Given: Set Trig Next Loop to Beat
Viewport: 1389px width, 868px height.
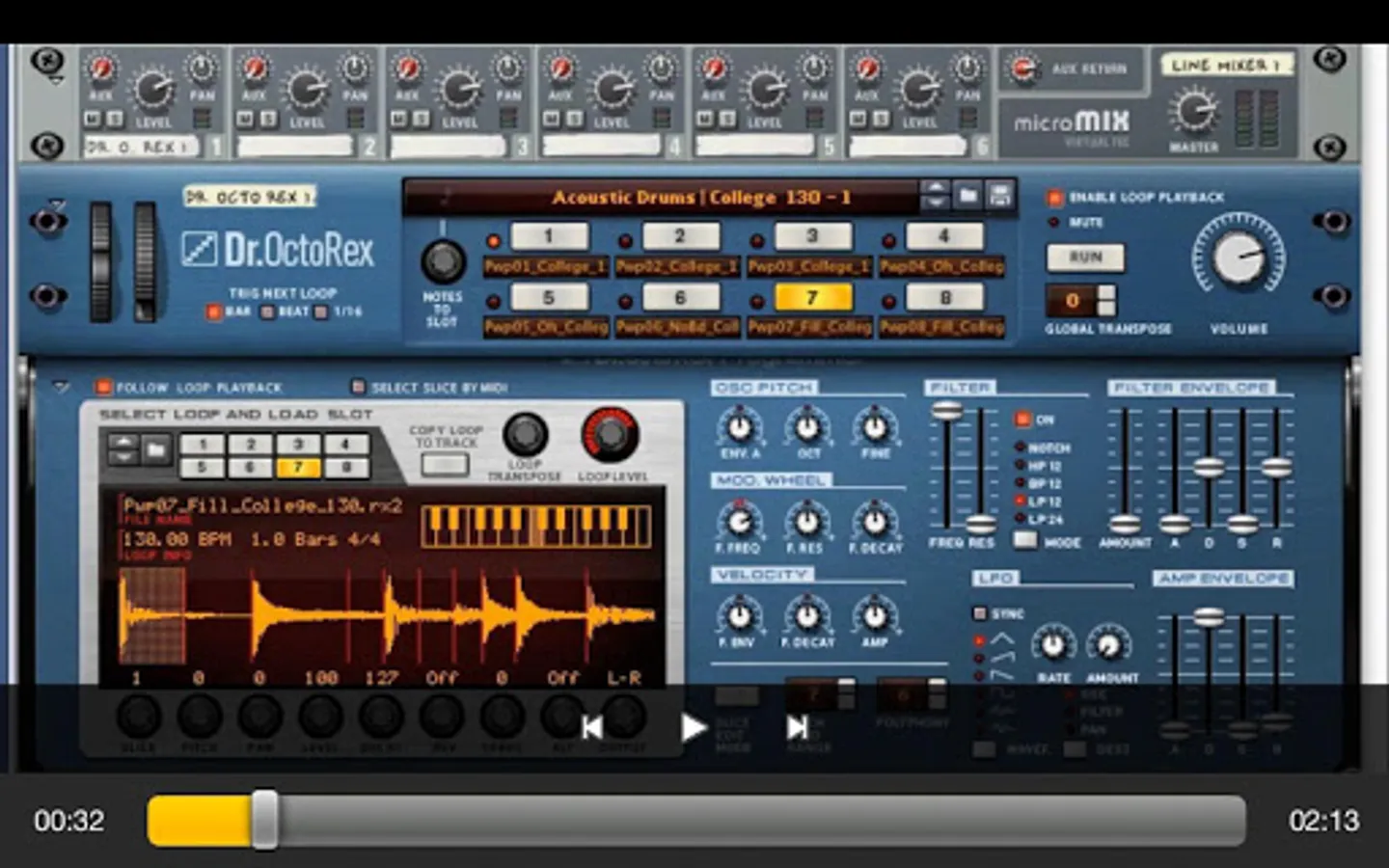Looking at the screenshot, I should point(268,312).
